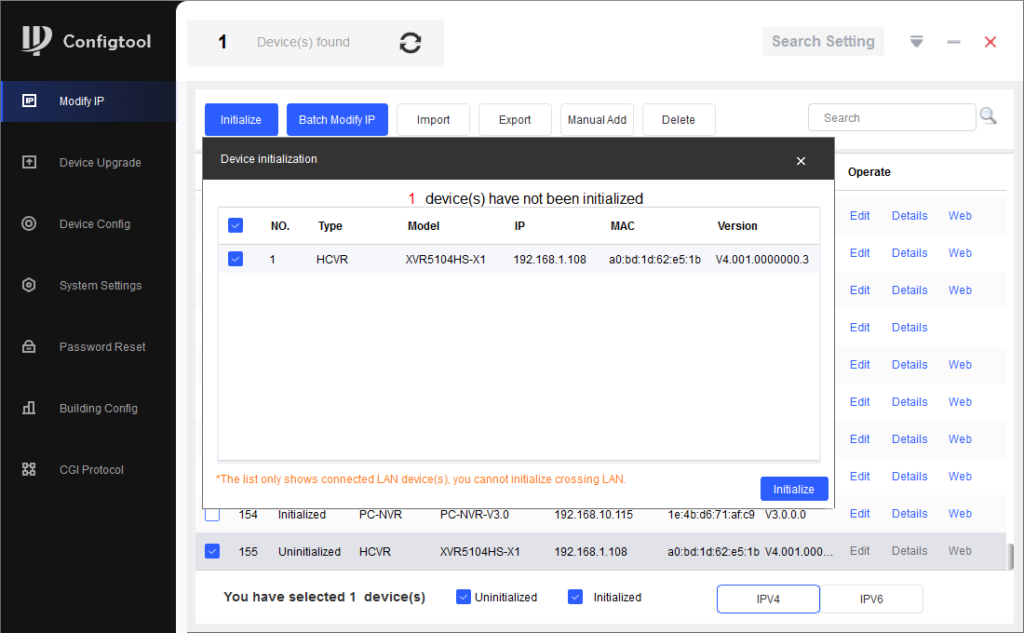Select the Modify IP sidebar item
This screenshot has width=1024, height=633.
click(88, 101)
